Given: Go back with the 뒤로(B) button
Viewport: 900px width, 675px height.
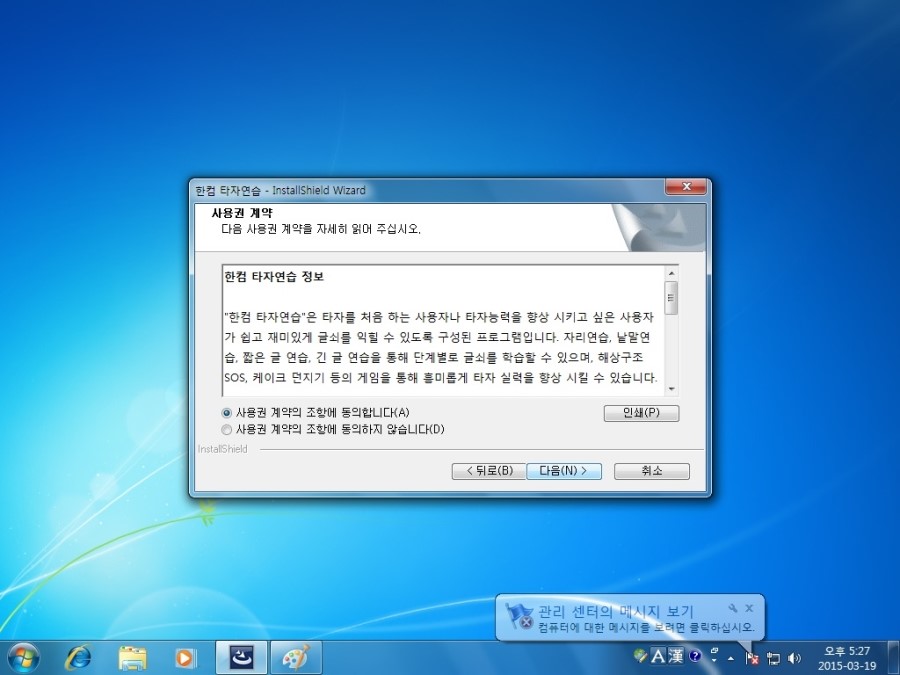Looking at the screenshot, I should point(489,471).
